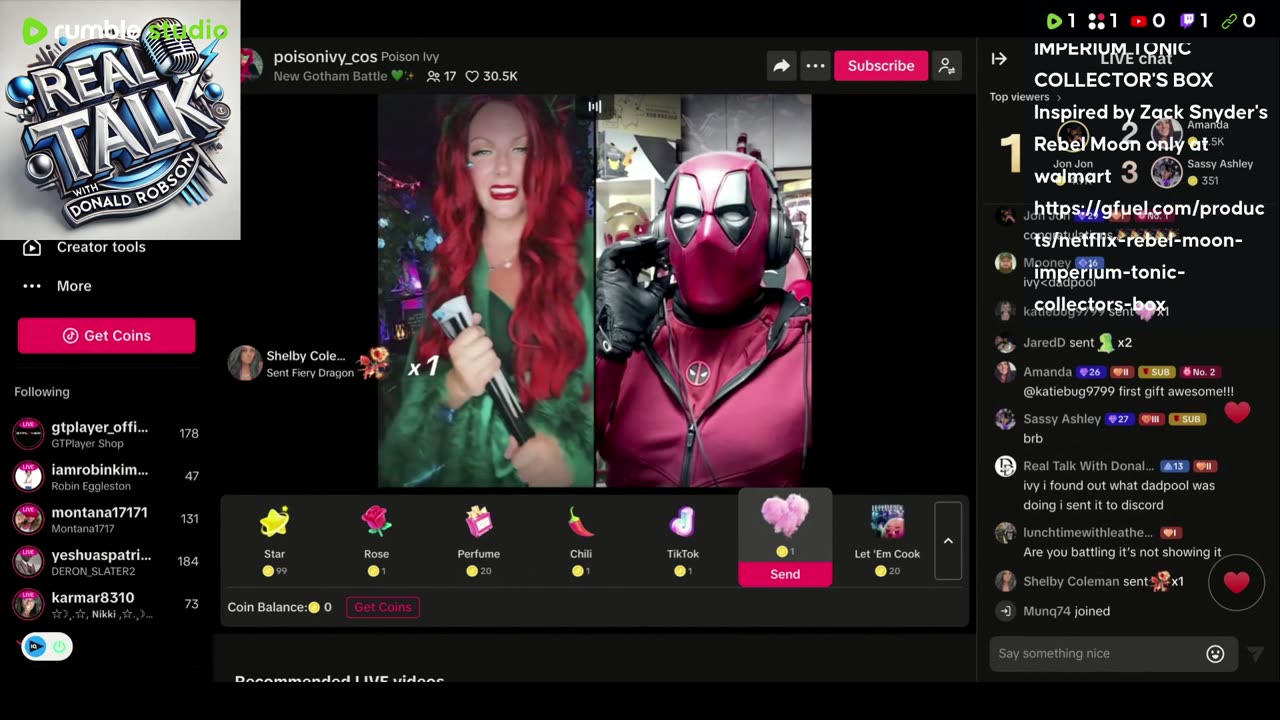Screen dimensions: 1280x720
Task: Open the emoji picker in chat
Action: pyautogui.click(x=1215, y=654)
